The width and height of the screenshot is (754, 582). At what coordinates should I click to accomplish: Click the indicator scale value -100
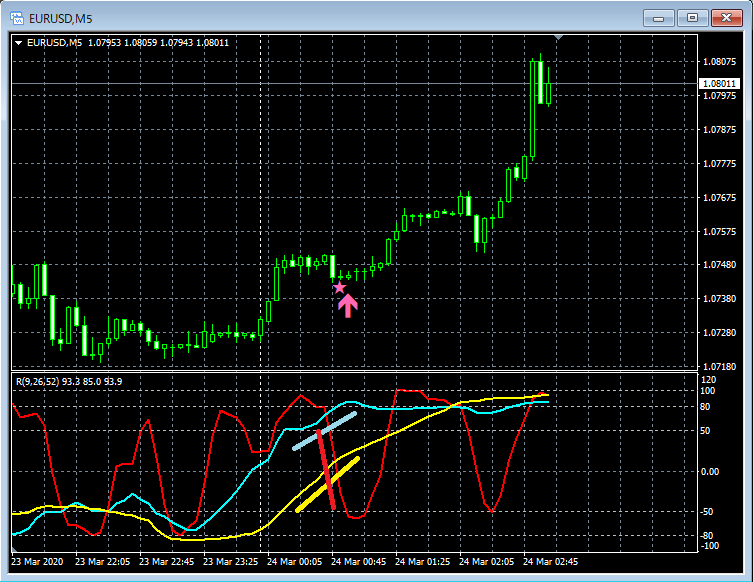coord(710,546)
